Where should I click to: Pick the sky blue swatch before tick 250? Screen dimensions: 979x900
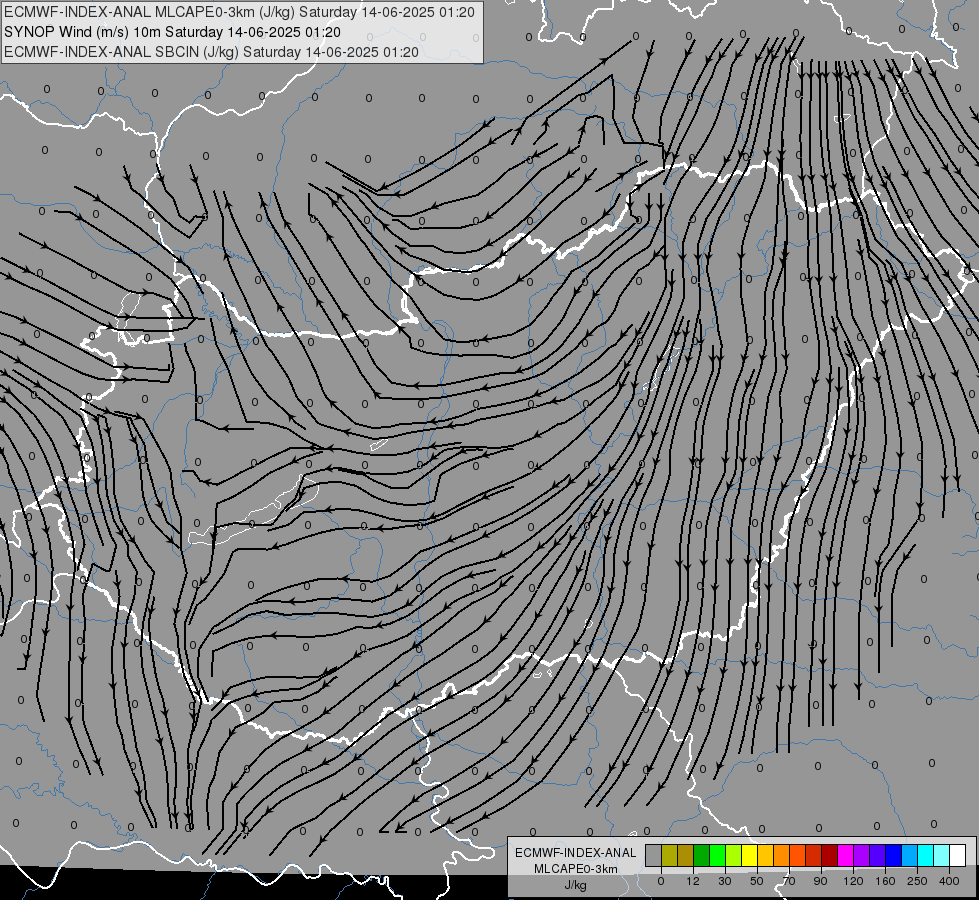pos(910,856)
